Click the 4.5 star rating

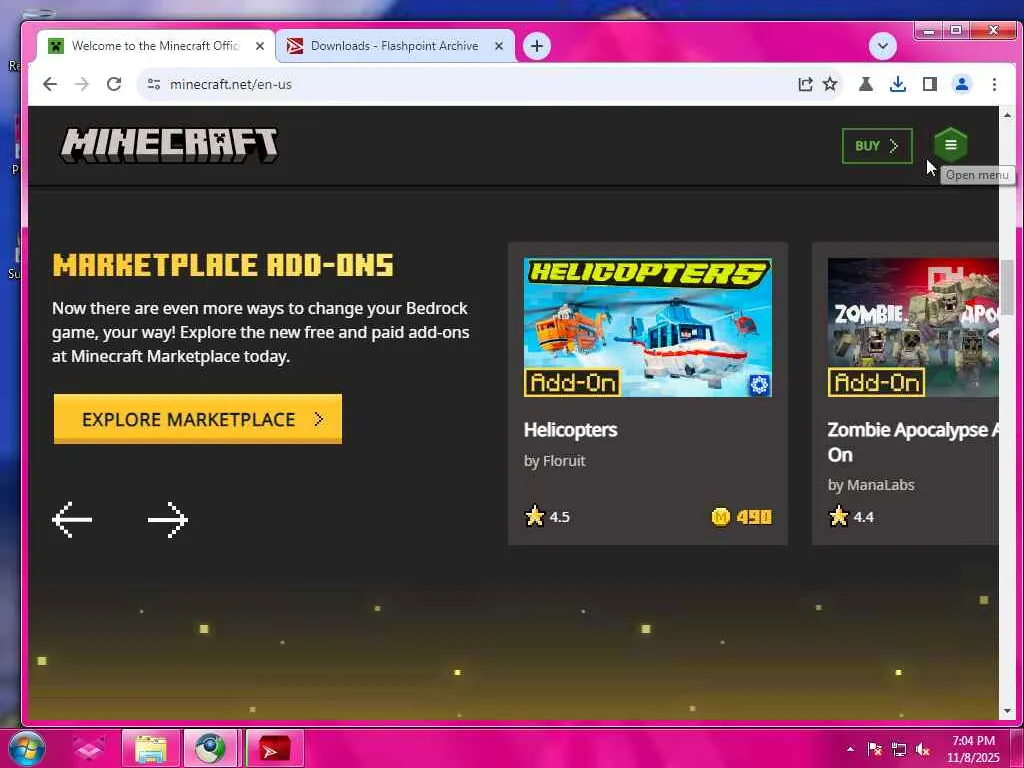(x=547, y=517)
